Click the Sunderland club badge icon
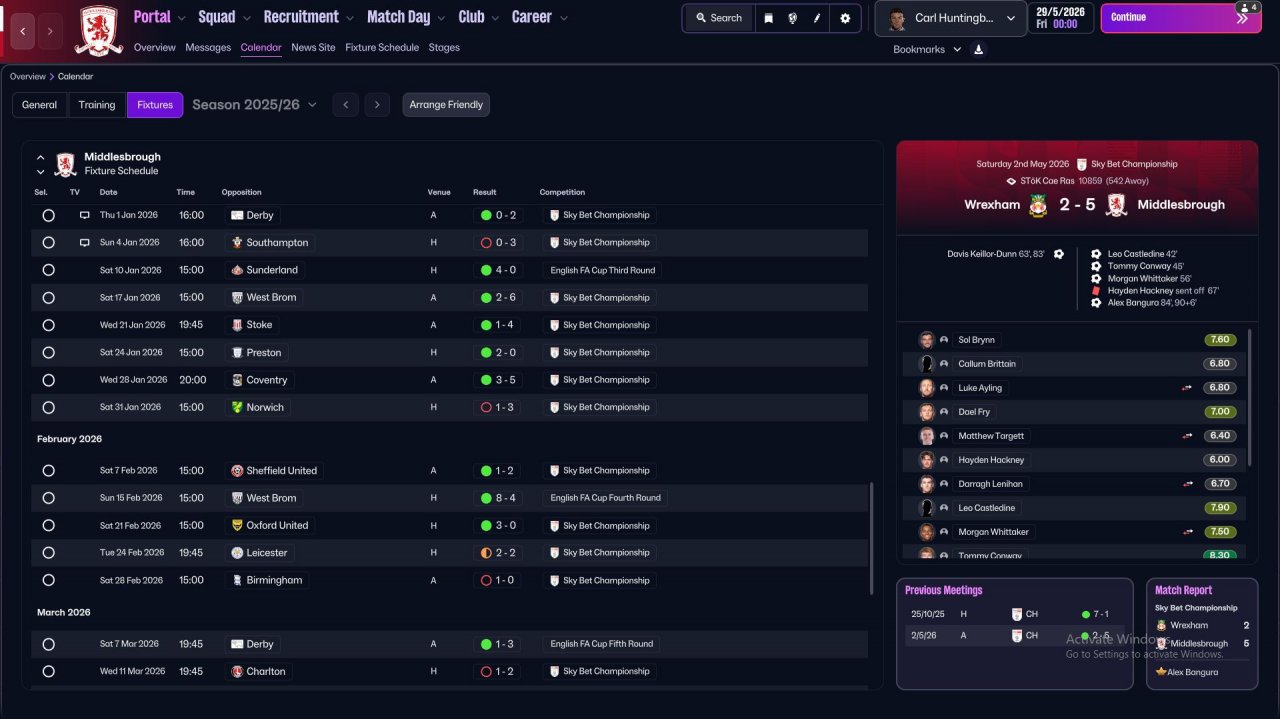This screenshot has height=719, width=1280. (237, 270)
